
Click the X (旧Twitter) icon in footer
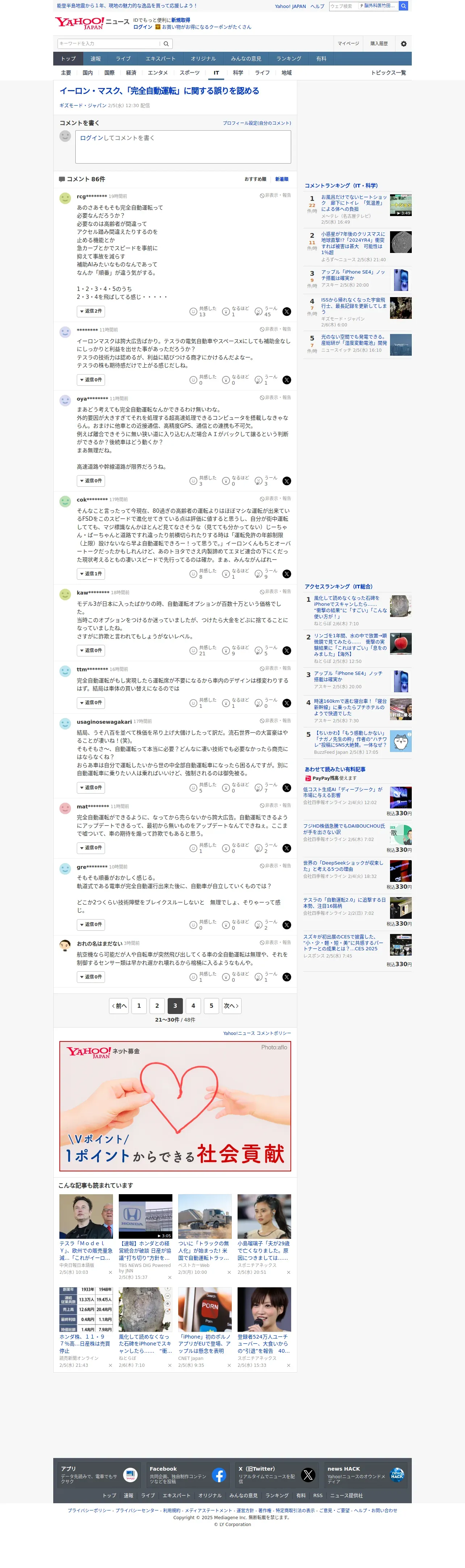[x=308, y=1475]
